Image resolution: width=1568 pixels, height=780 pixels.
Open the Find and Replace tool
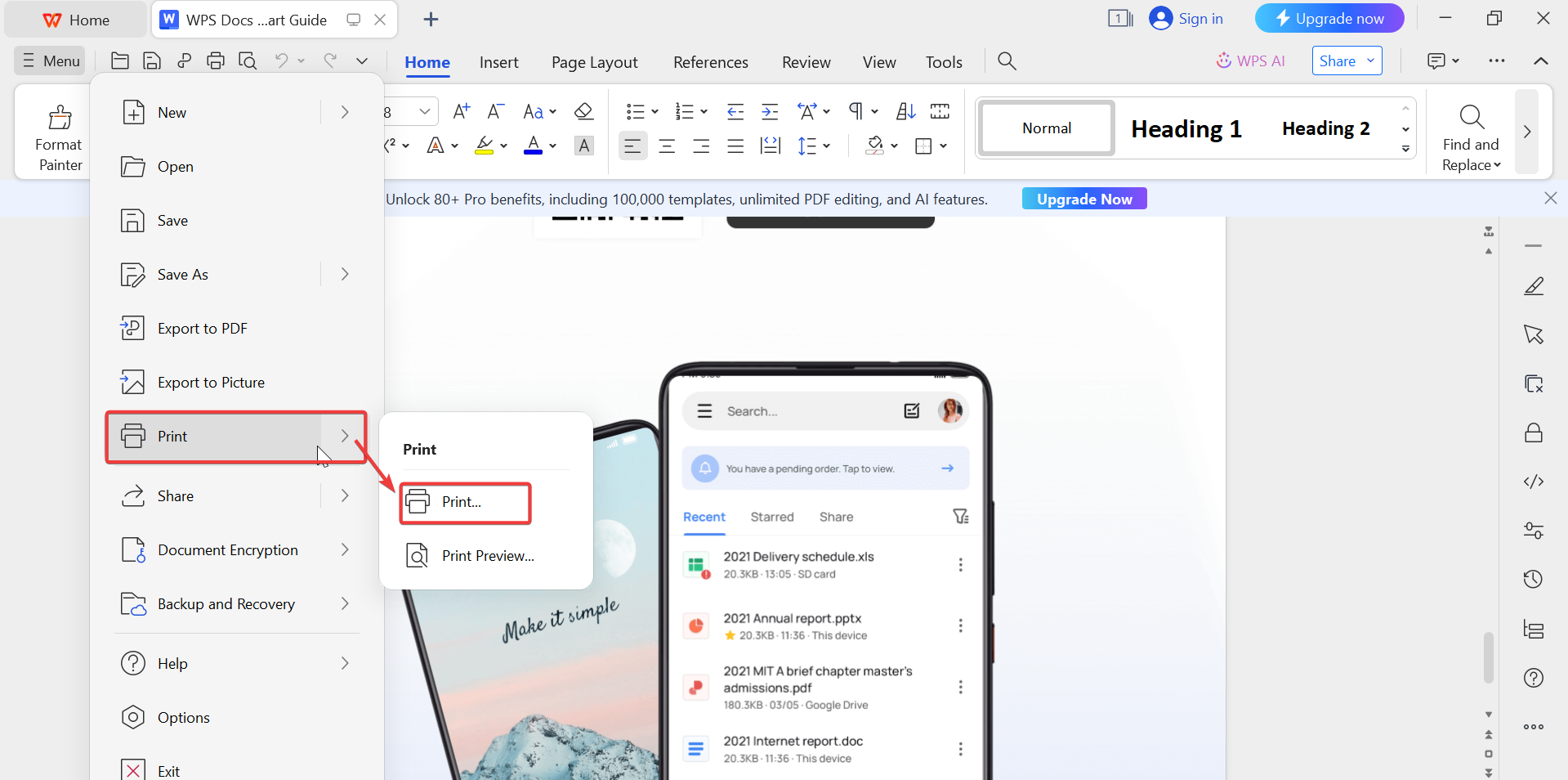pos(1471,137)
